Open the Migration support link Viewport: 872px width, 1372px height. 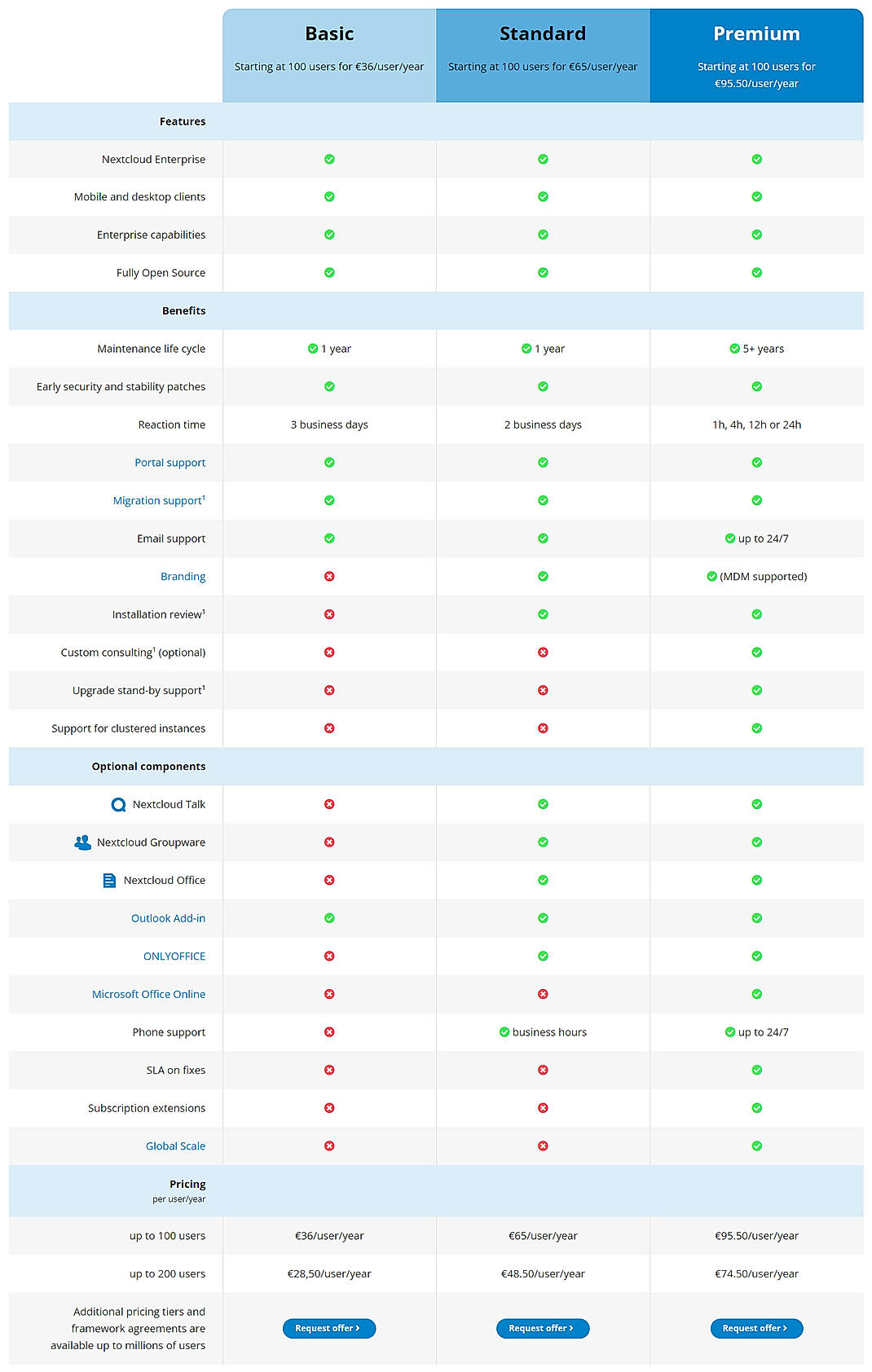[157, 500]
